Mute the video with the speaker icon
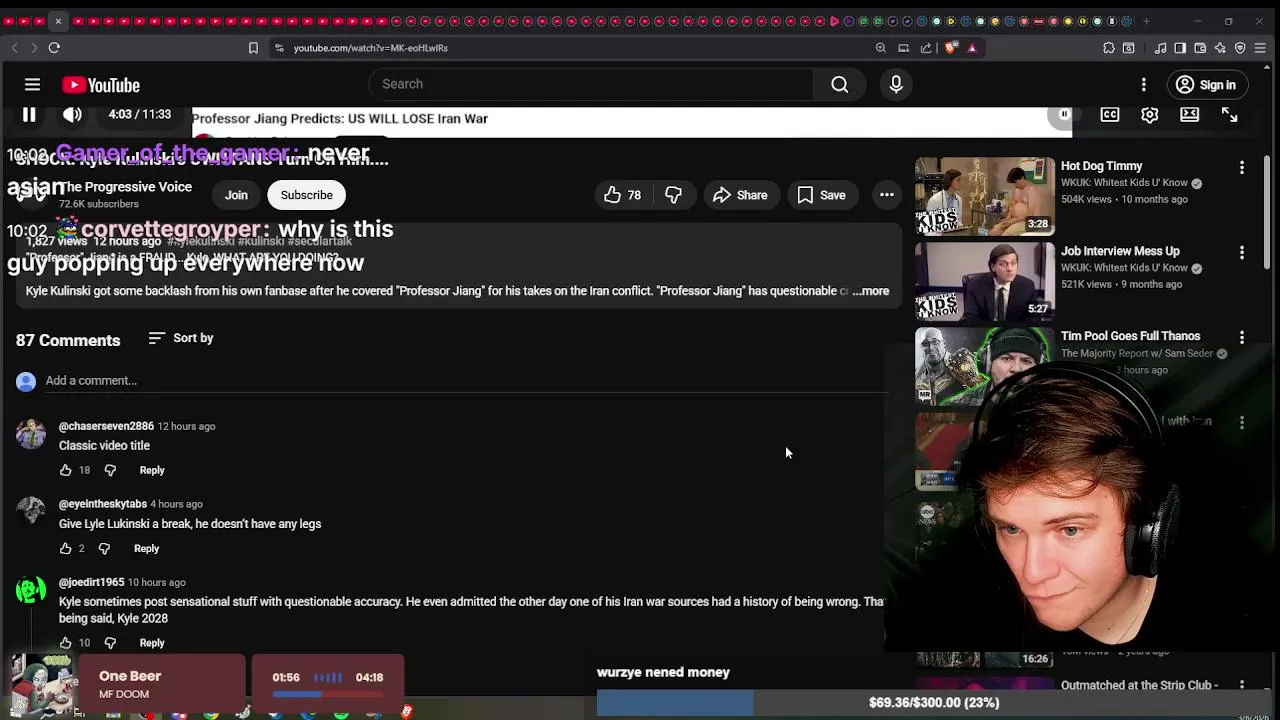The width and height of the screenshot is (1280, 720). pos(72,115)
